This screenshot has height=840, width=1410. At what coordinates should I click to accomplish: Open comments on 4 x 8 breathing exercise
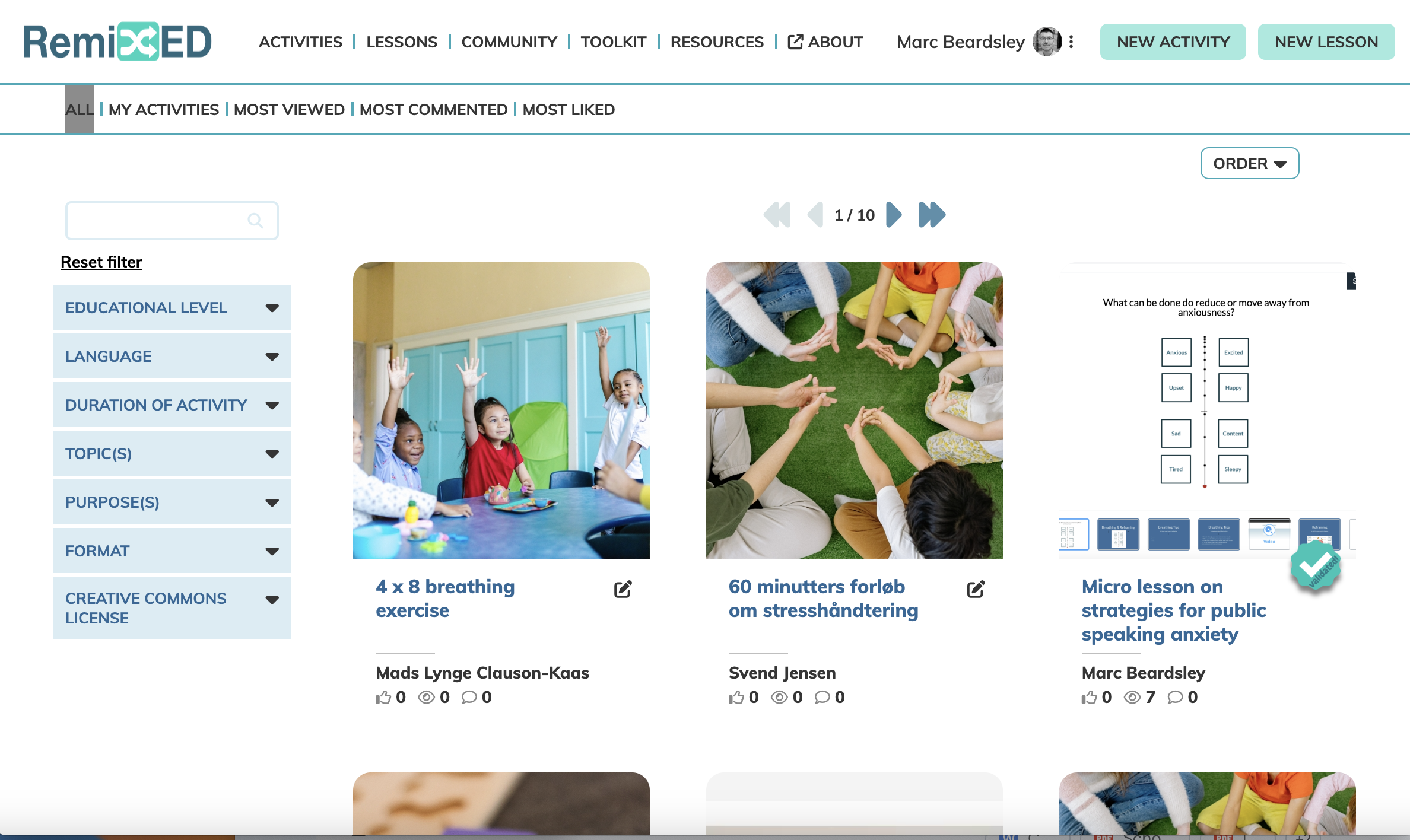pos(469,697)
